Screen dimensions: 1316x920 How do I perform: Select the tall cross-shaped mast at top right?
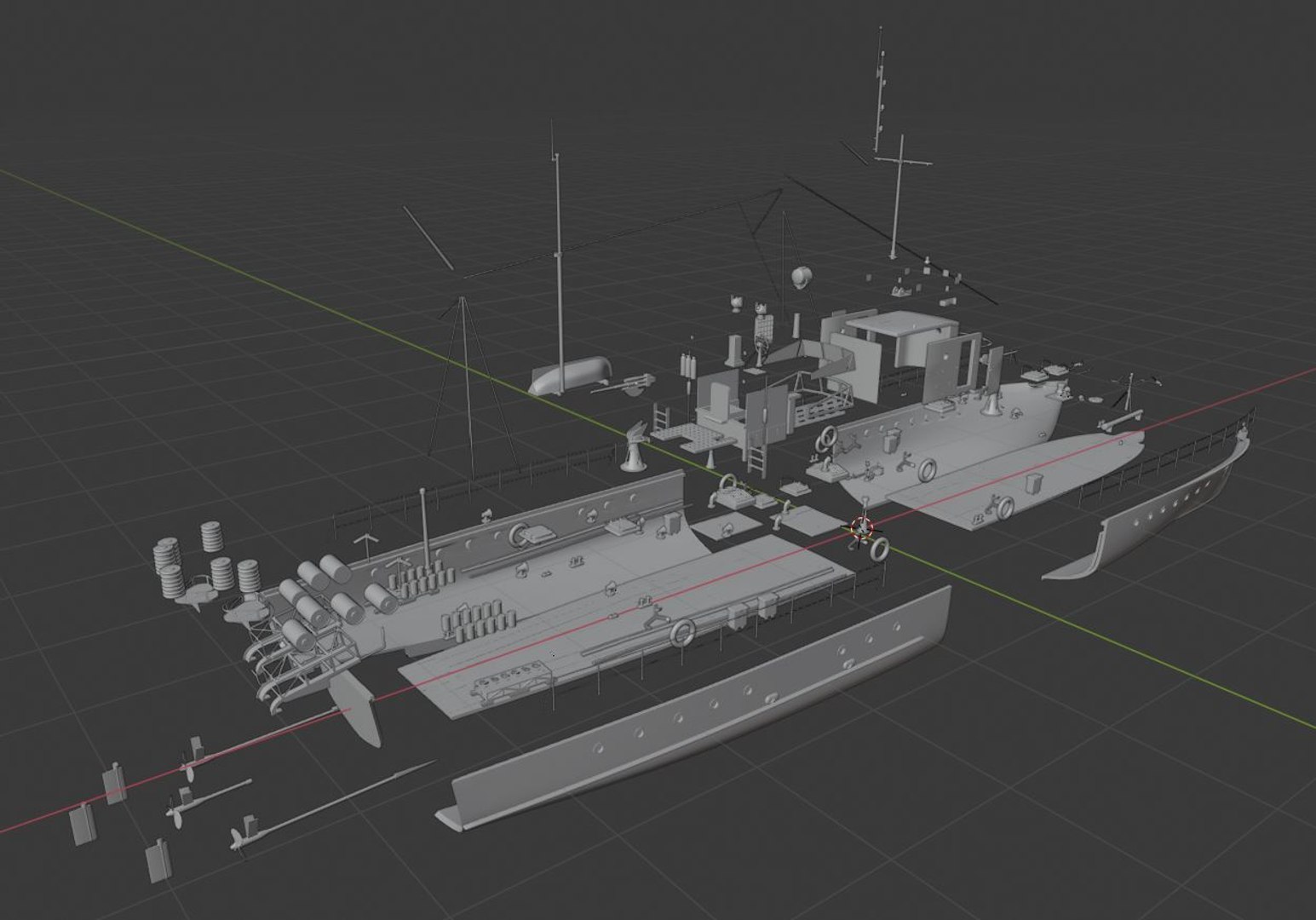tap(899, 197)
